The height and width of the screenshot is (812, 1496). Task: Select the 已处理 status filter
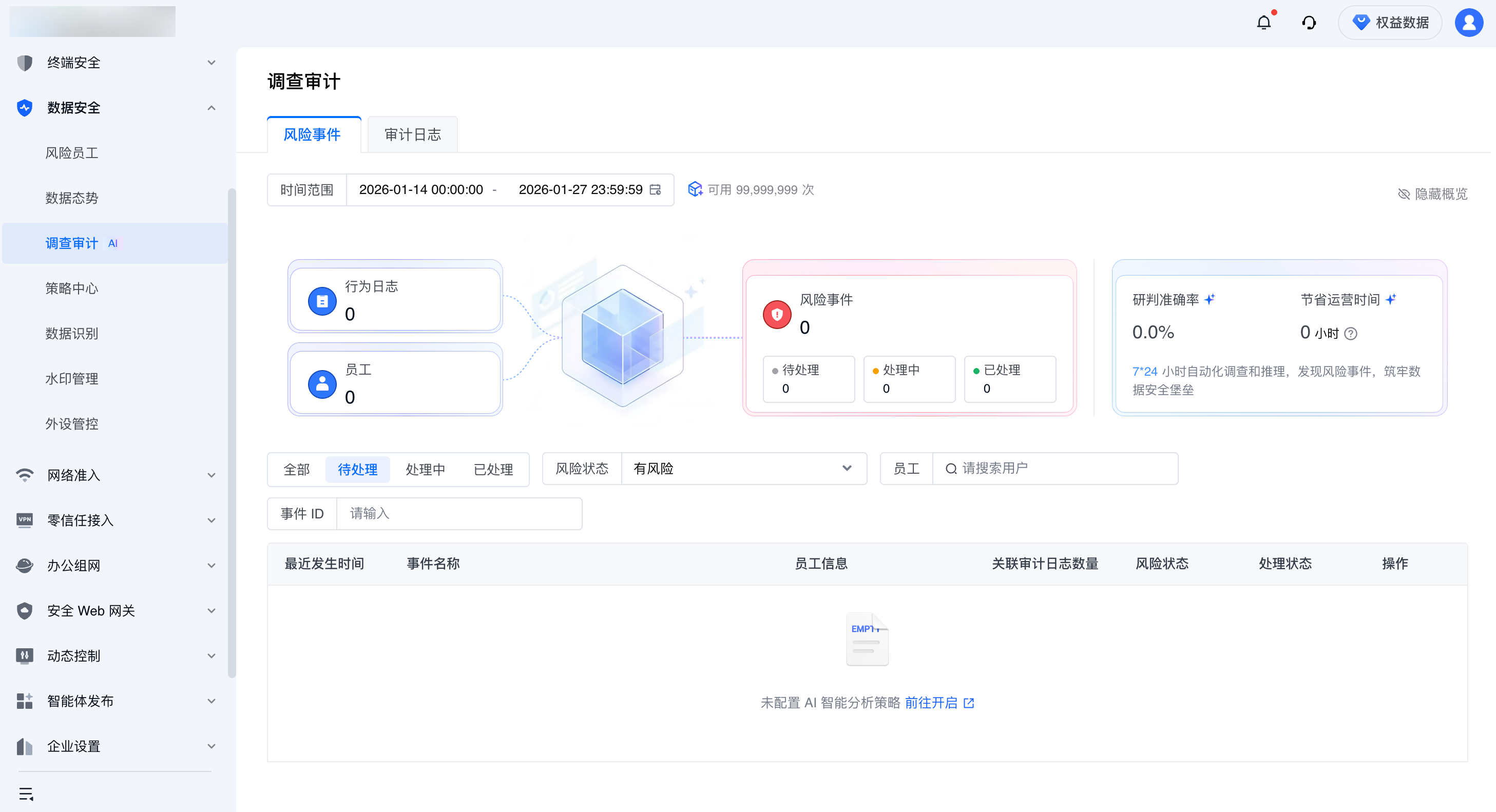tap(493, 470)
